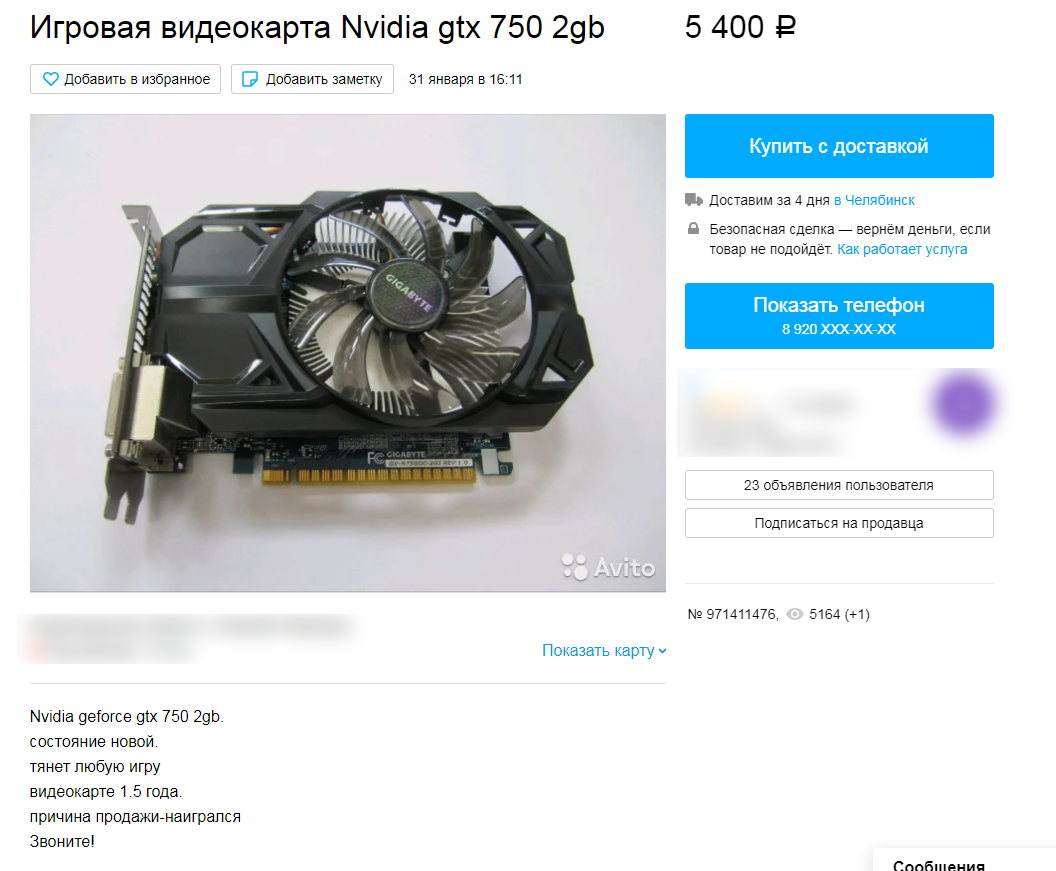Click the eye views counter icon
1056x871 pixels.
[x=795, y=614]
